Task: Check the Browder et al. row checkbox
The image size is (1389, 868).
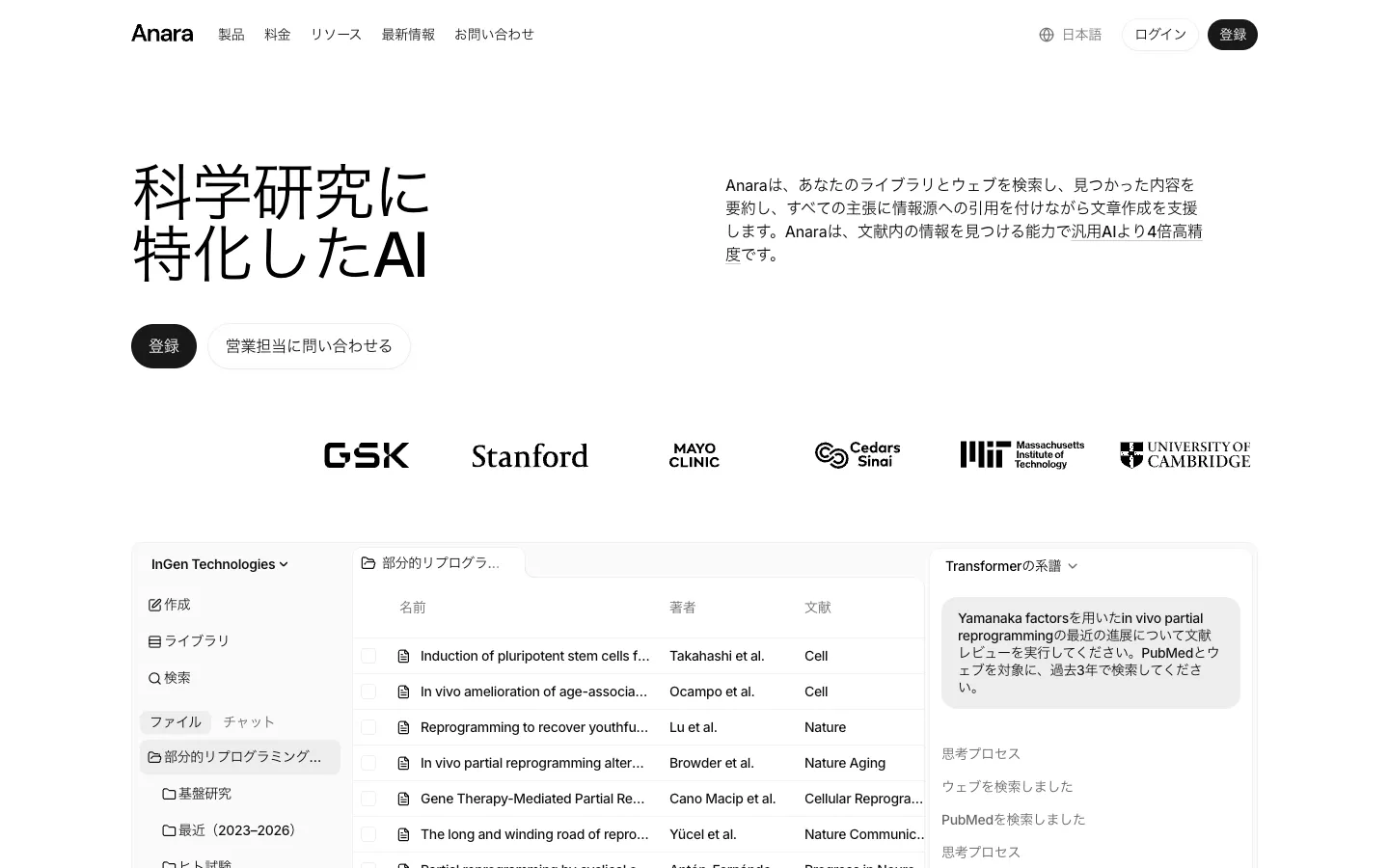Action: point(368,763)
